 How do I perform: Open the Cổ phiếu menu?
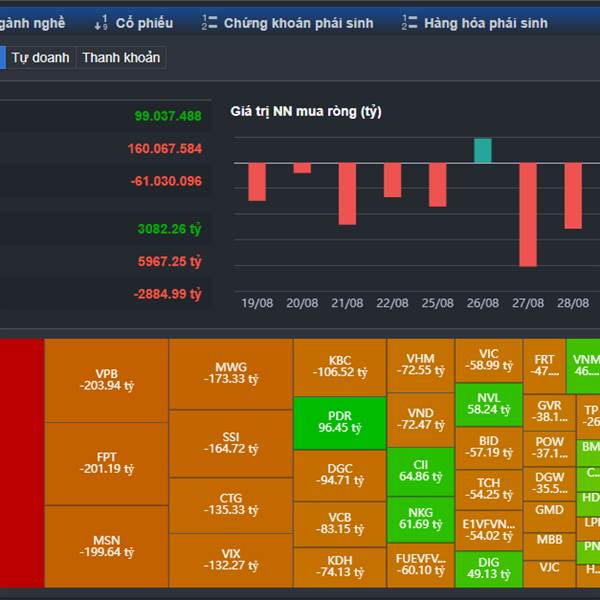[144, 23]
